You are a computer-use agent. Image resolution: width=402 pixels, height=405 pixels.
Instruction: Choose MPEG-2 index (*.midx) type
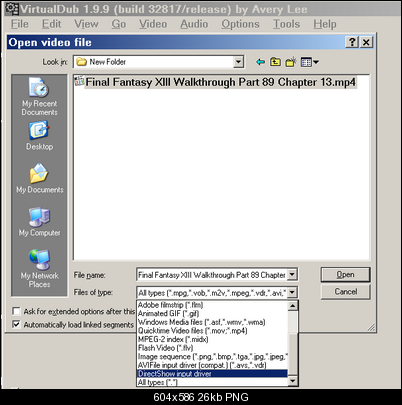click(212, 340)
